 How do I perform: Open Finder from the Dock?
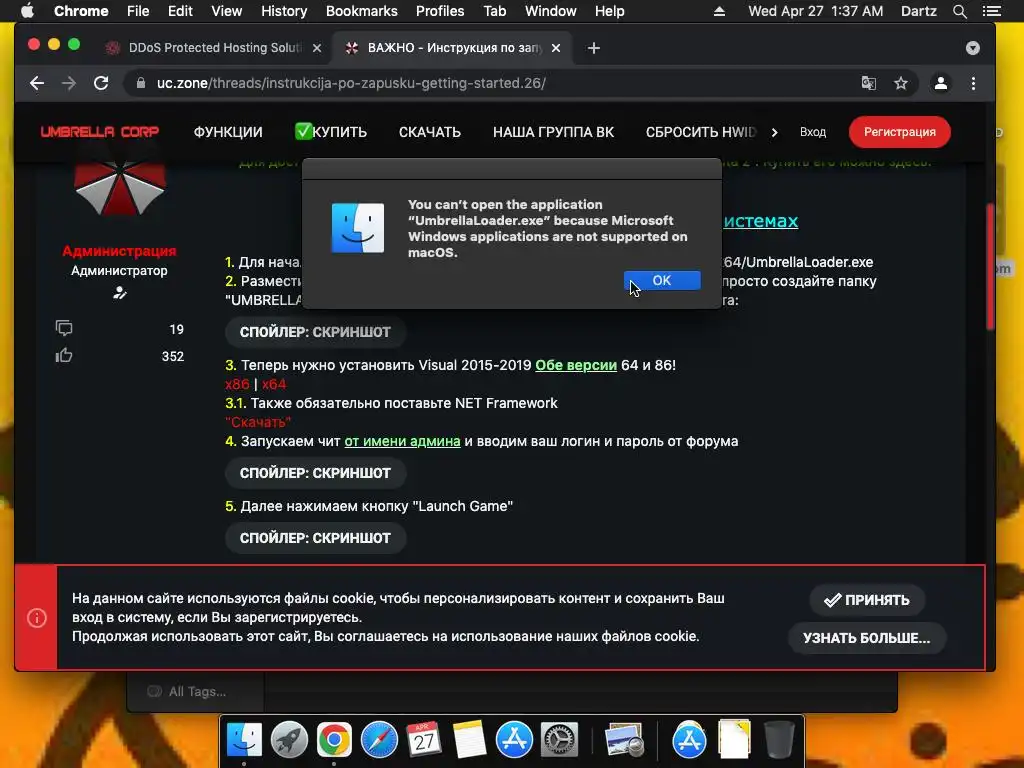pos(244,740)
